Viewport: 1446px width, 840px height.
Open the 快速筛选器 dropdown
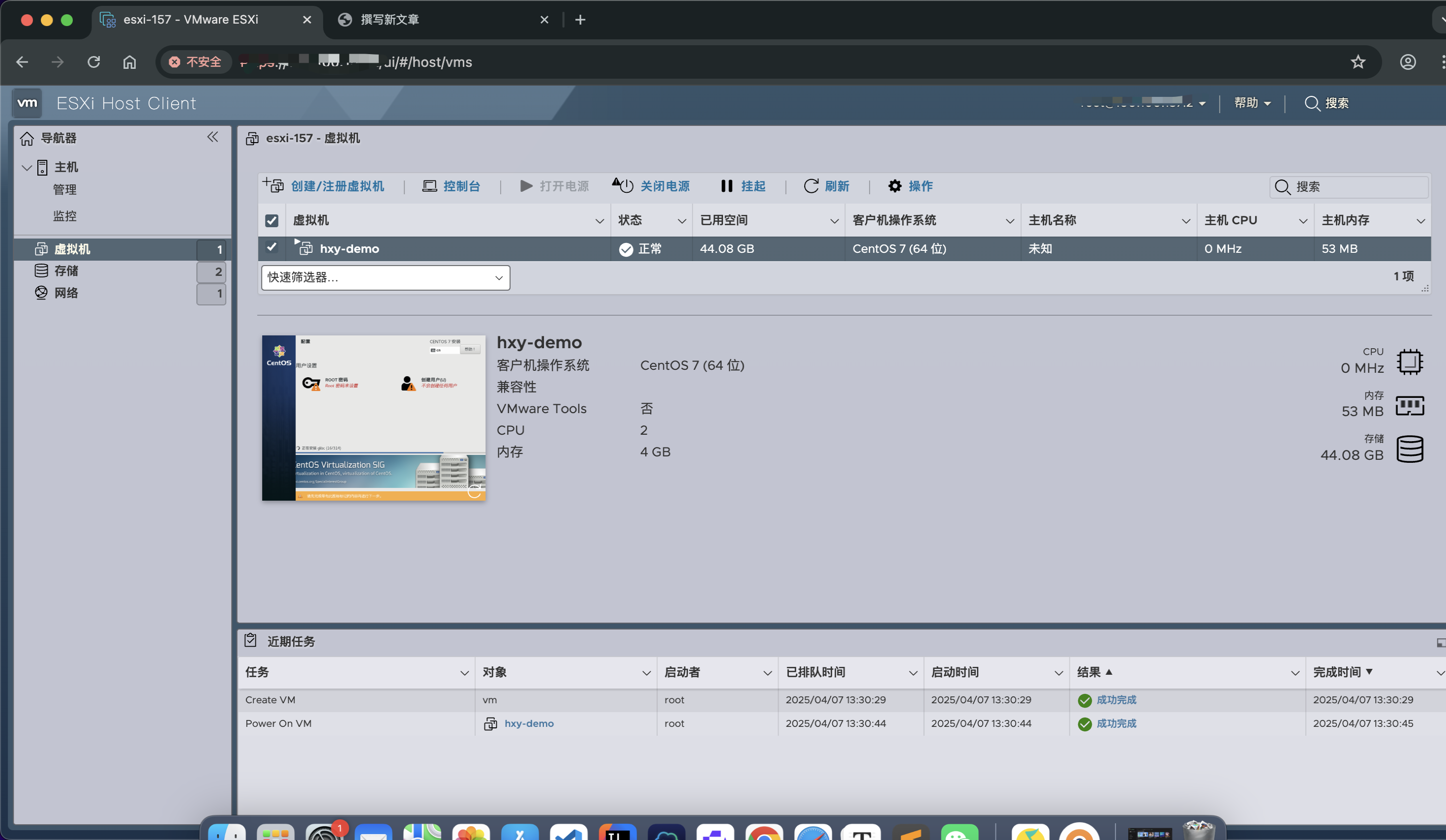(x=386, y=278)
